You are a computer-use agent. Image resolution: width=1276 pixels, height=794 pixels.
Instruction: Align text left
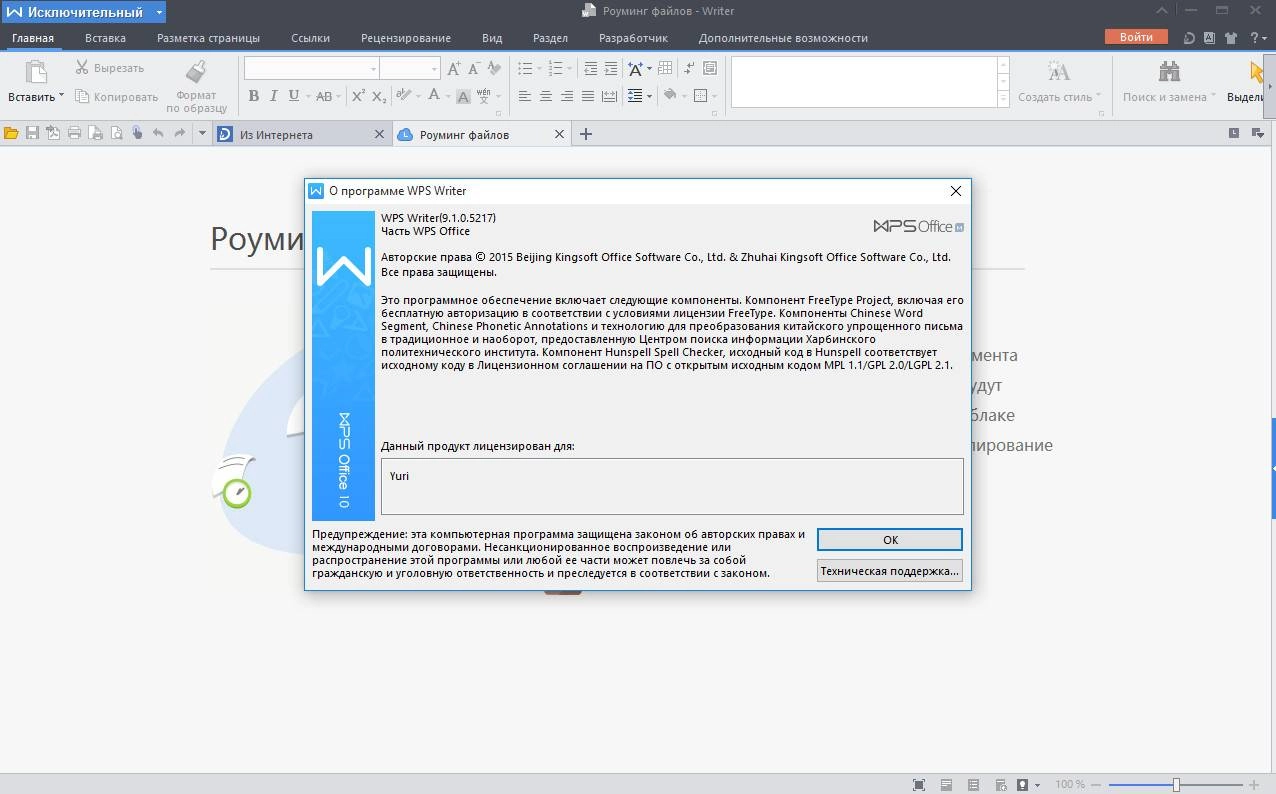(525, 96)
